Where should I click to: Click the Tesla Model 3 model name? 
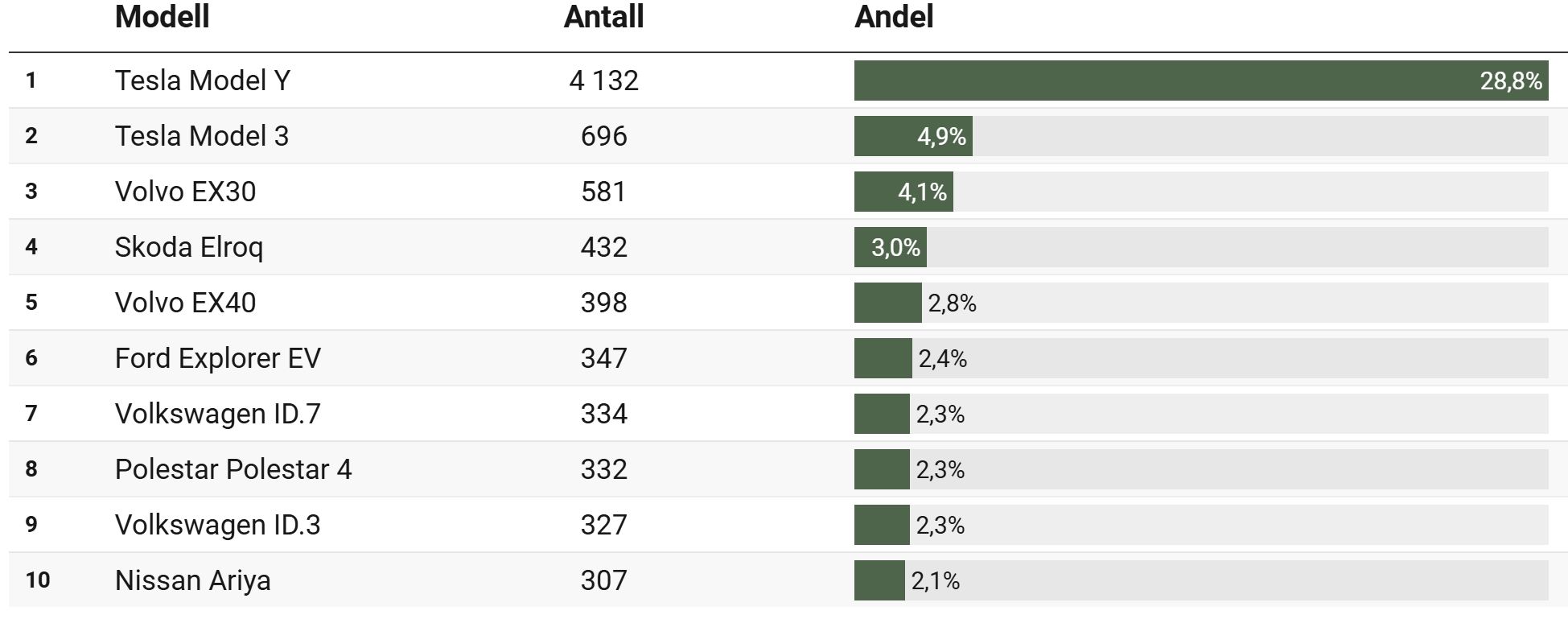pyautogui.click(x=201, y=136)
